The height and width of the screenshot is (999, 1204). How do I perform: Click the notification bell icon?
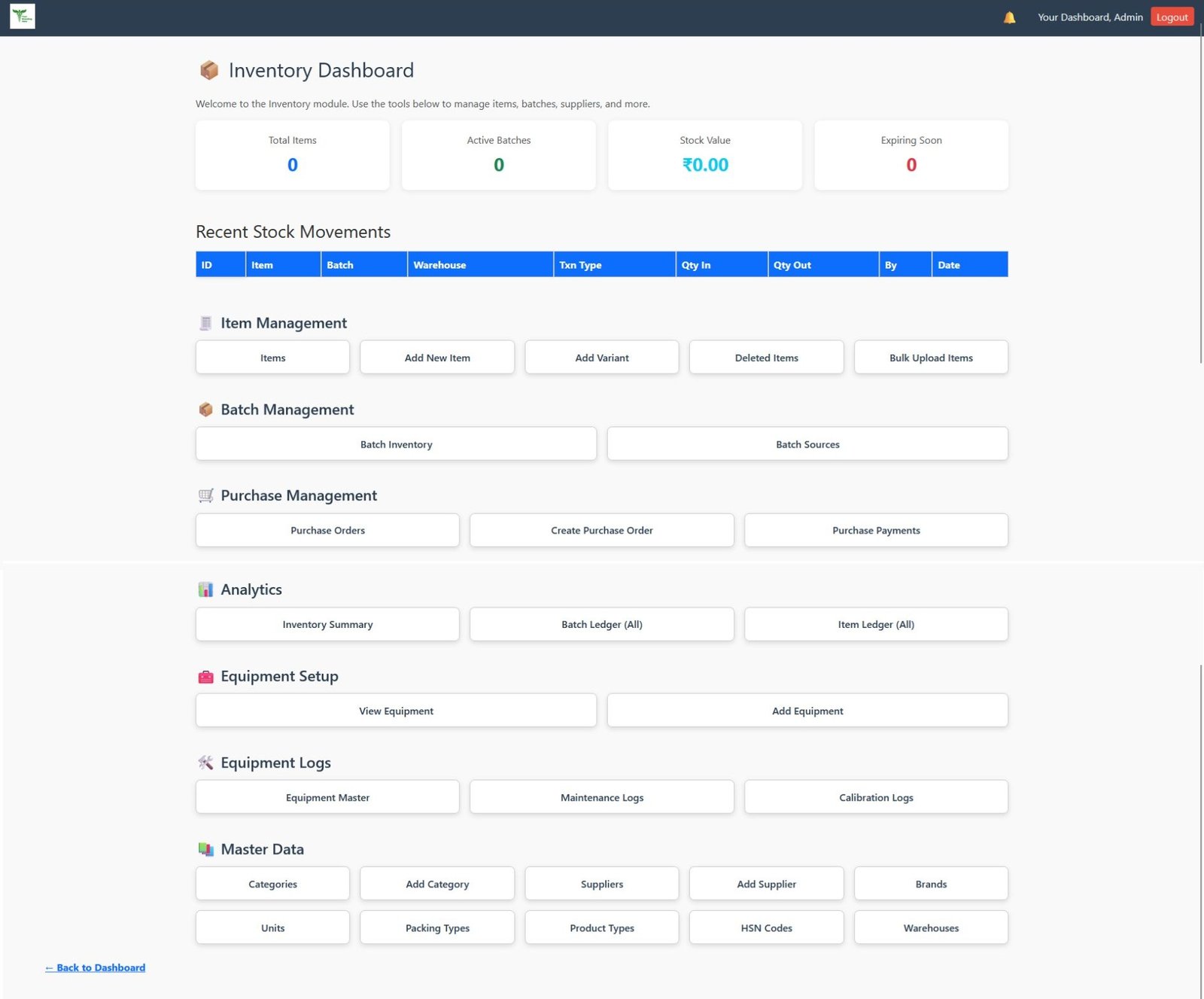coord(1009,17)
